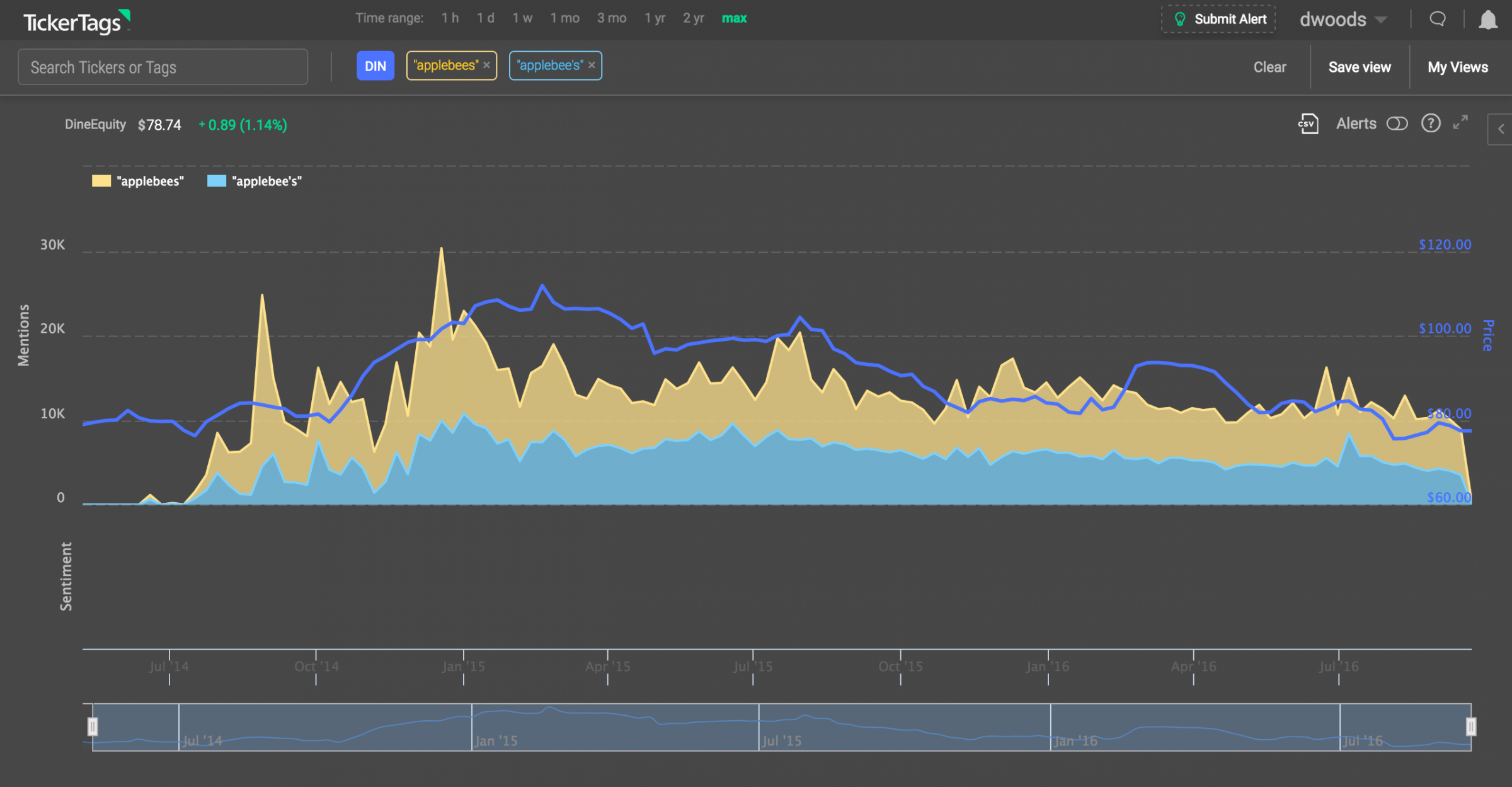Click the Jan '16 marker in range navigator
Viewport: 1512px width, 787px height.
coord(1075,740)
